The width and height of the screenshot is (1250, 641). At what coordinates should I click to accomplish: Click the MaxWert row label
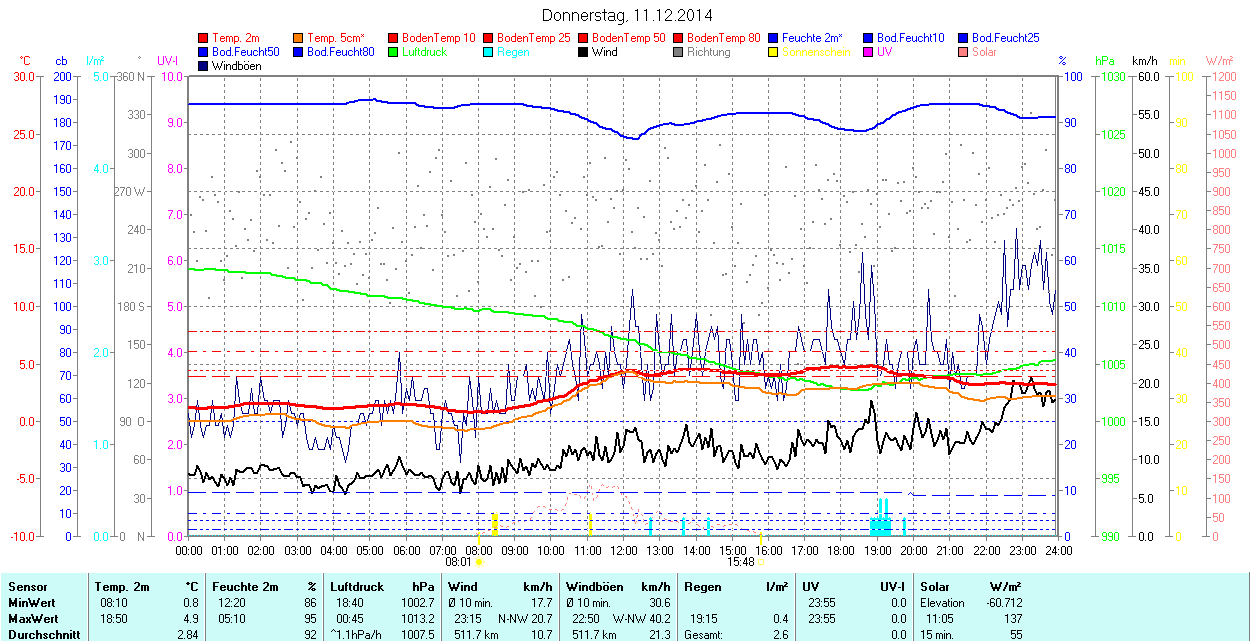coord(34,619)
